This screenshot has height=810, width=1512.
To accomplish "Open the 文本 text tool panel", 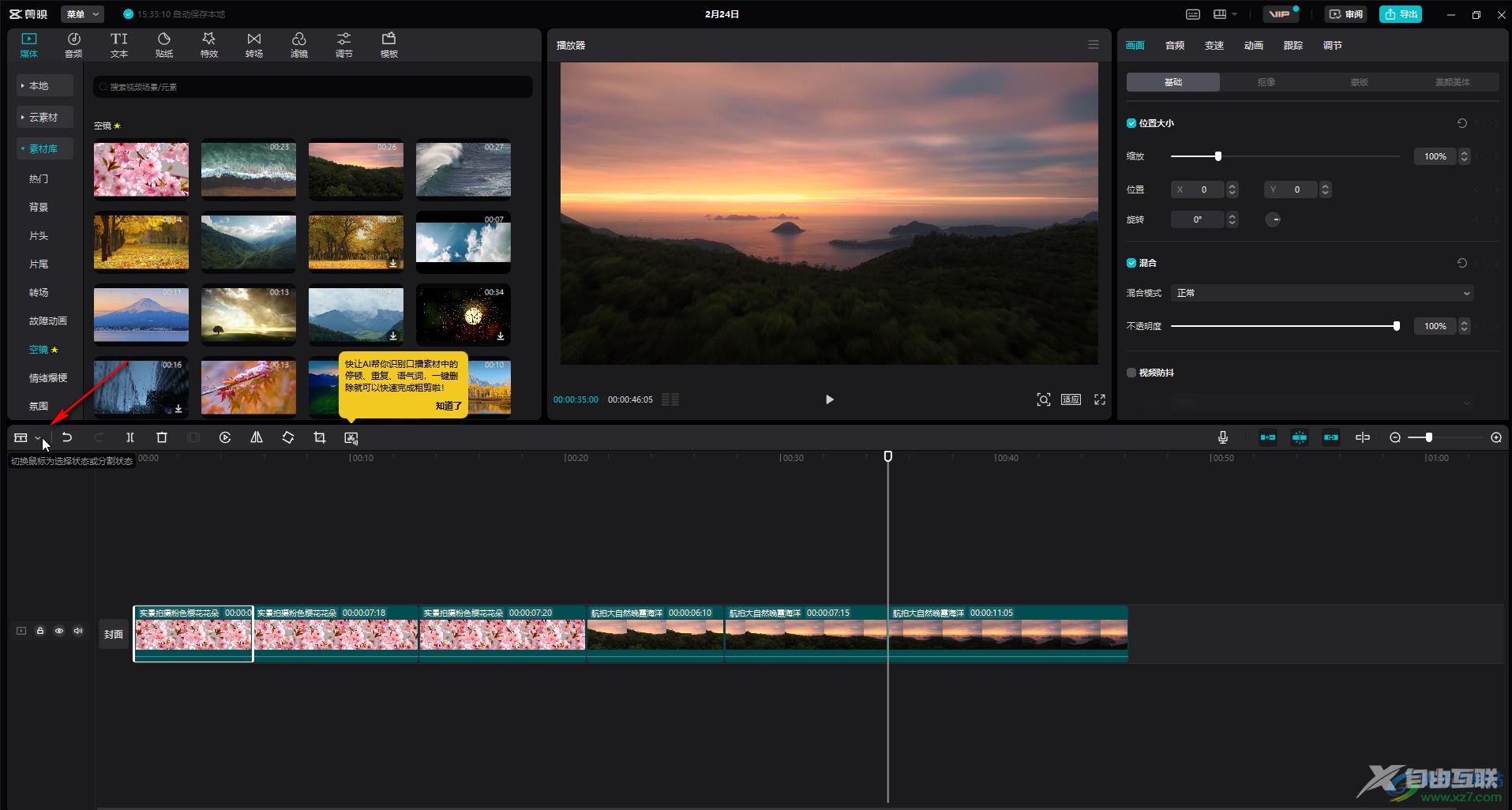I will [119, 45].
